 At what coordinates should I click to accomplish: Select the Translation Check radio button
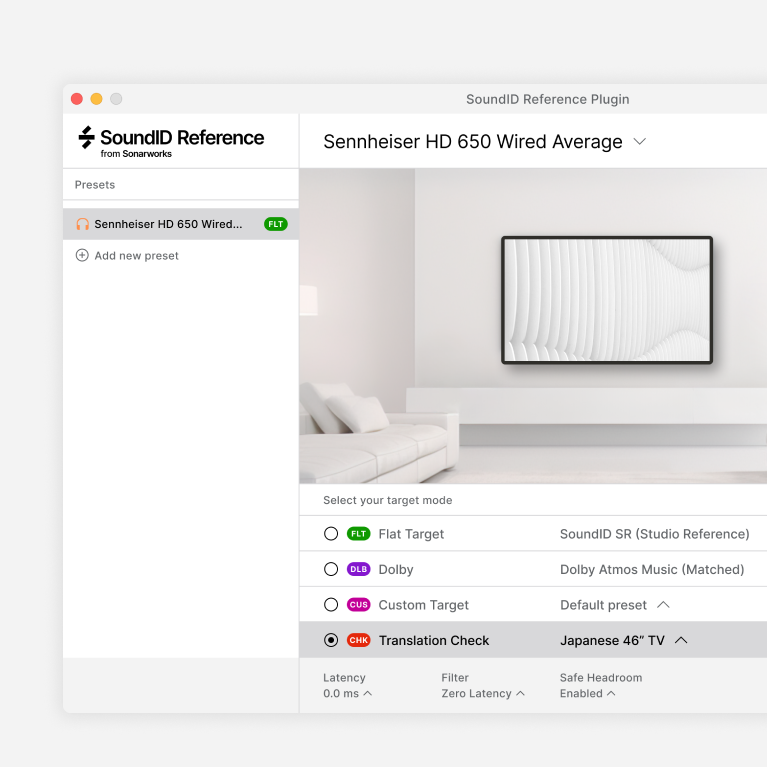point(331,640)
